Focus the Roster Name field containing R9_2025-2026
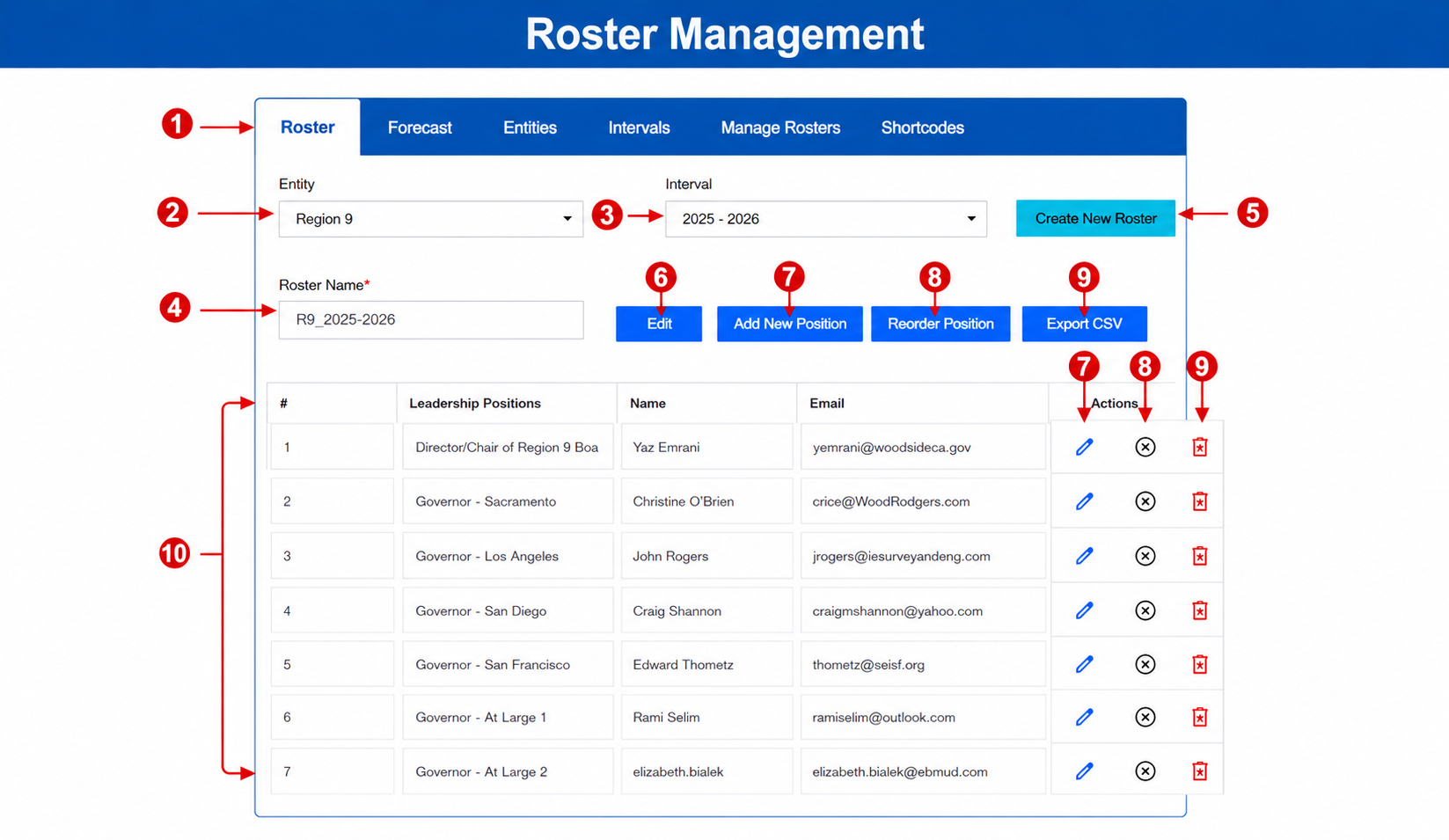Image resolution: width=1449 pixels, height=840 pixels. click(431, 320)
